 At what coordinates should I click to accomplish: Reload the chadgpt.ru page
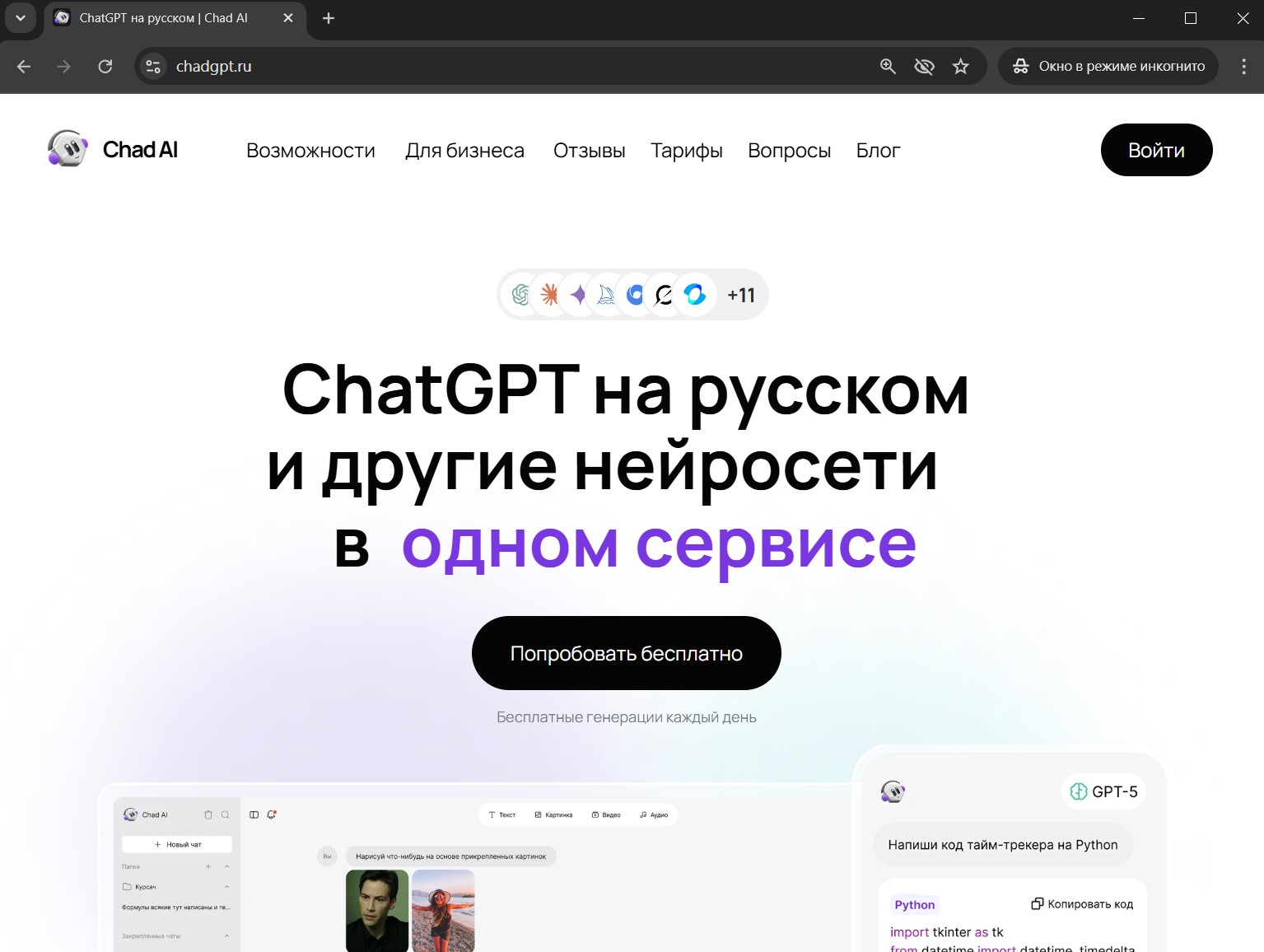click(x=105, y=67)
